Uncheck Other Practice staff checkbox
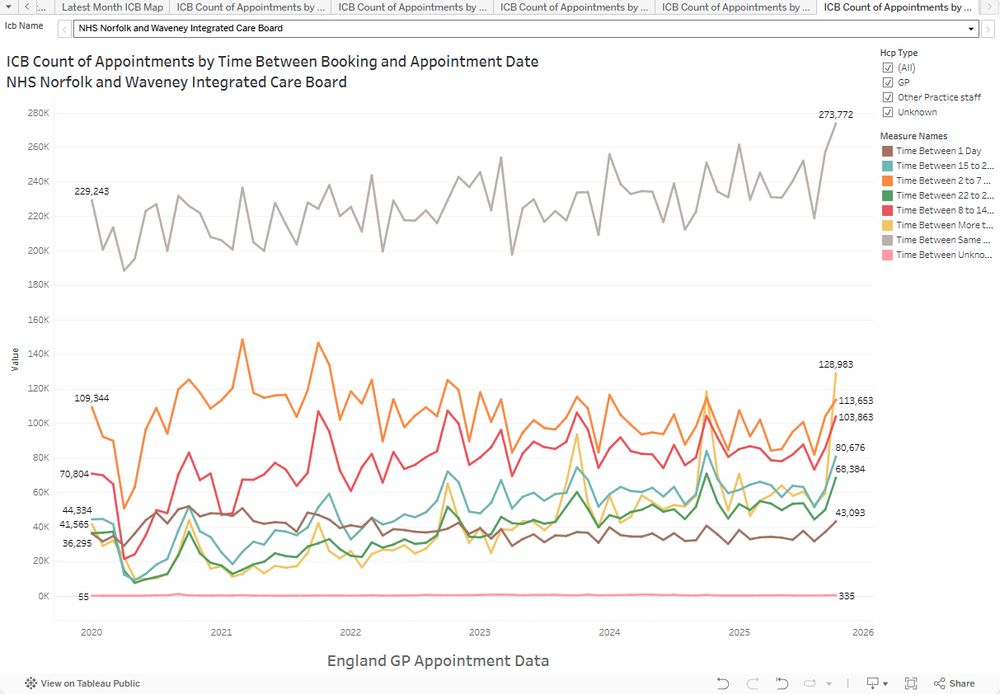The height and width of the screenshot is (694, 1000). point(888,97)
